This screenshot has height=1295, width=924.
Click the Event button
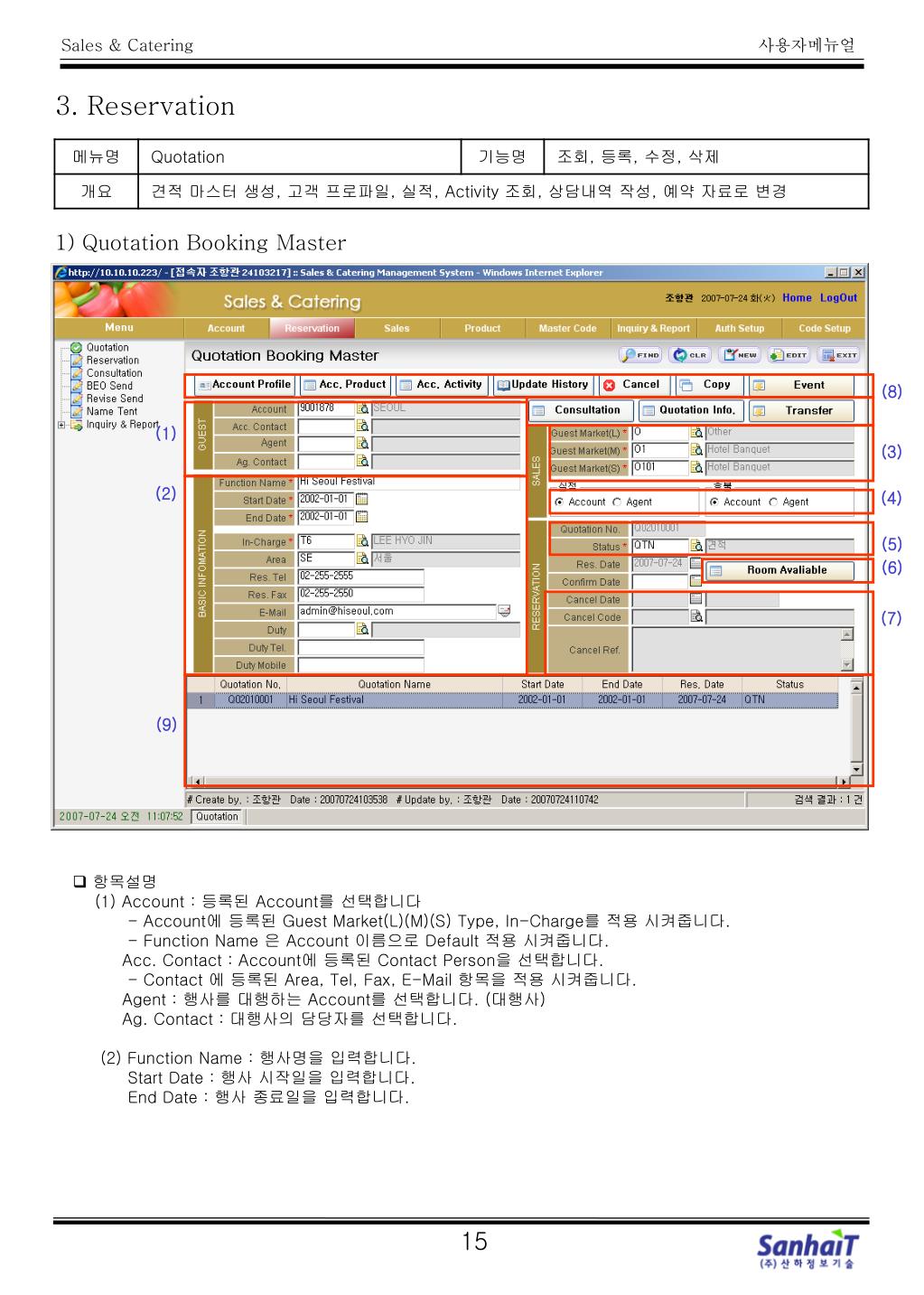coord(801,385)
